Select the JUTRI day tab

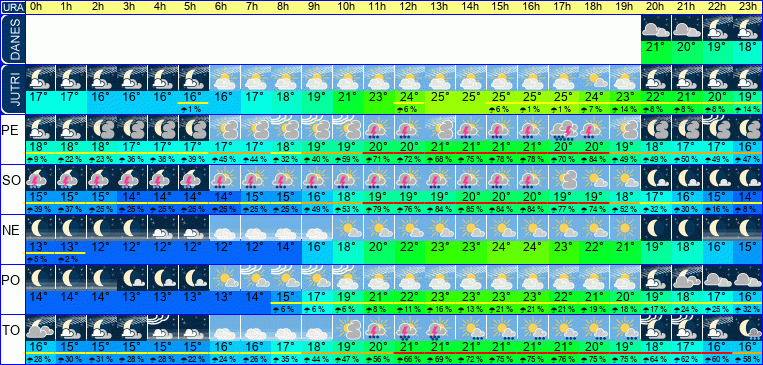(x=13, y=89)
